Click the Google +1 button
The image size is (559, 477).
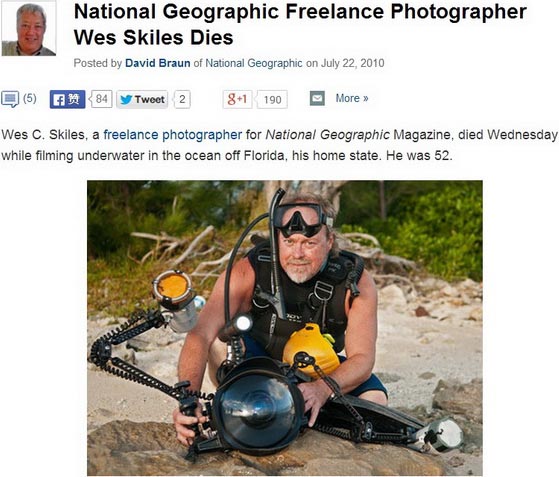click(237, 99)
